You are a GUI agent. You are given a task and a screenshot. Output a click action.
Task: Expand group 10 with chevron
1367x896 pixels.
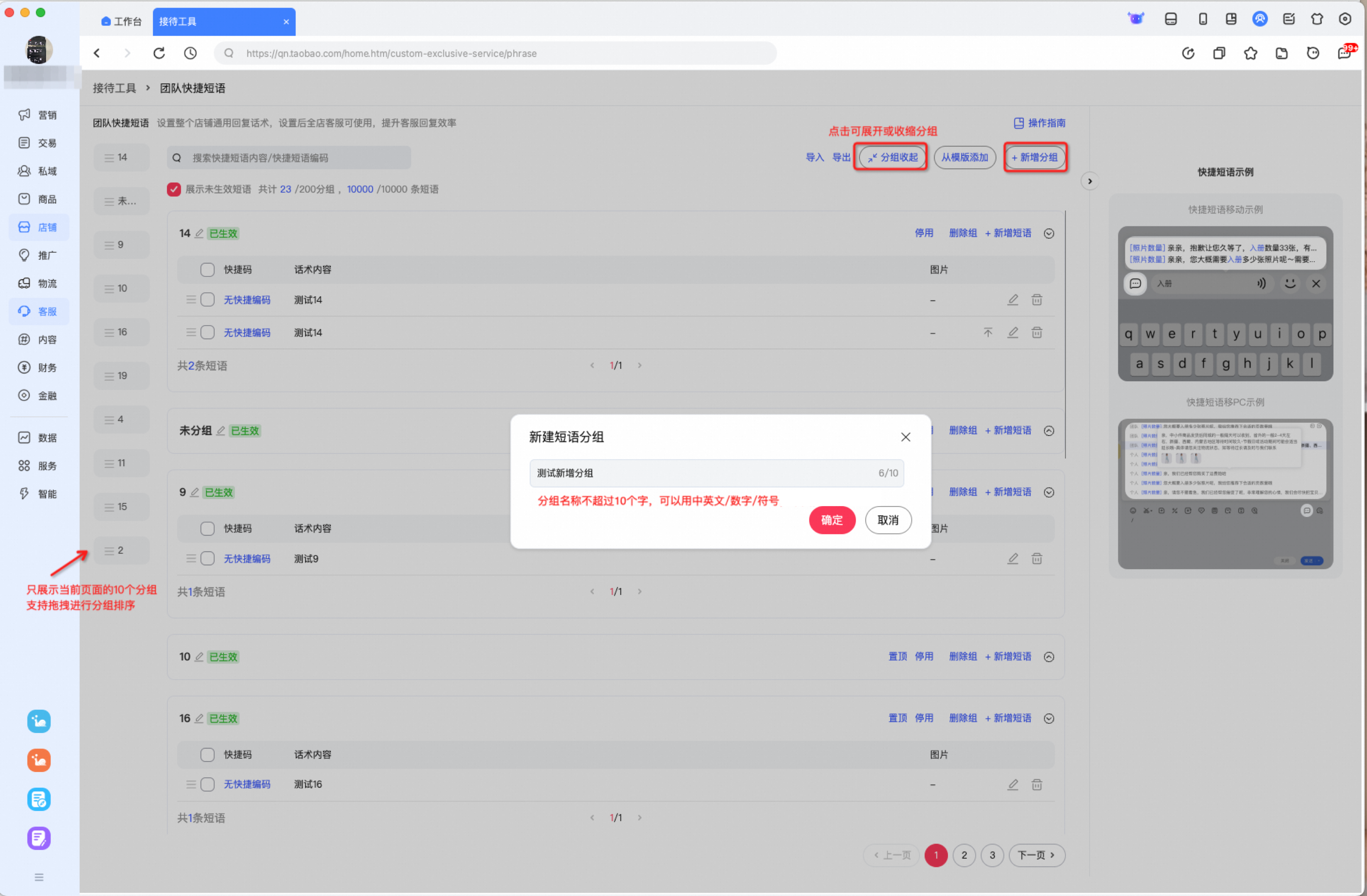pos(1049,657)
